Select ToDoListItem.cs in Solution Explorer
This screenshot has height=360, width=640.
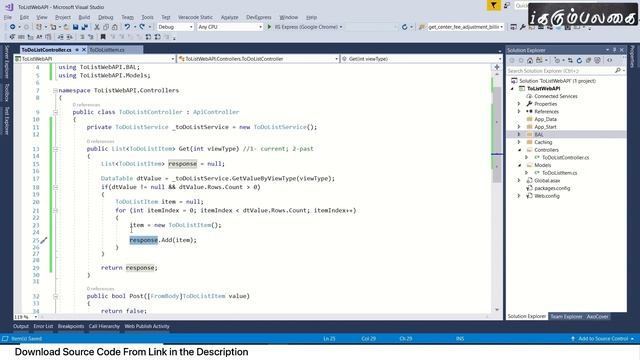[560, 173]
